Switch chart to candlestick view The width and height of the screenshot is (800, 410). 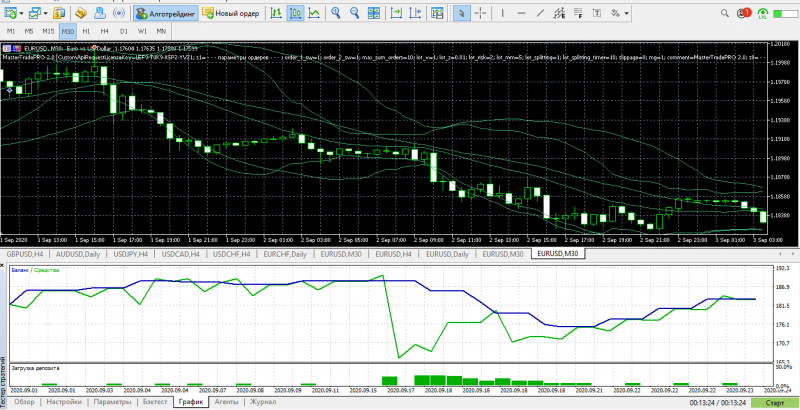(296, 13)
